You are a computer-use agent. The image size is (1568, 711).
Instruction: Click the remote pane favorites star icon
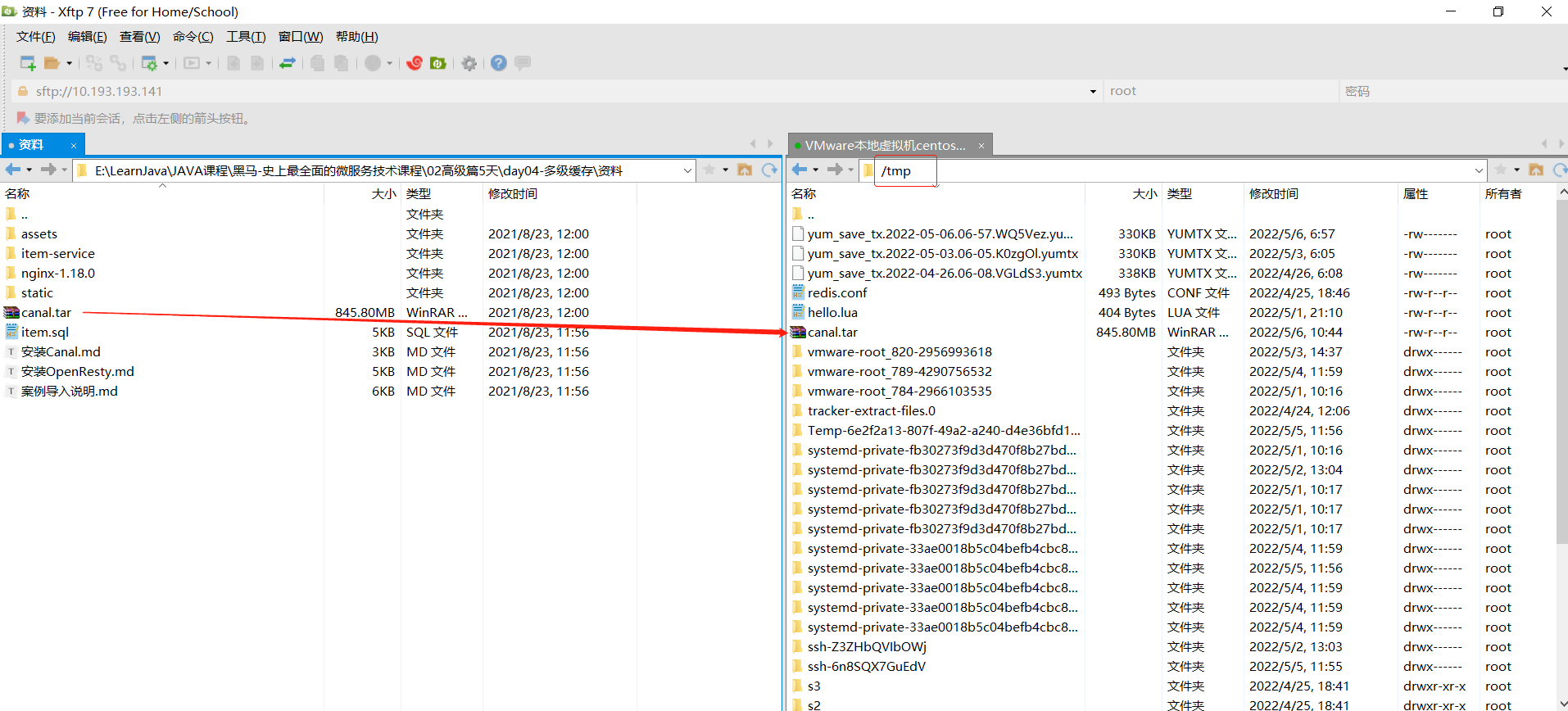1501,170
